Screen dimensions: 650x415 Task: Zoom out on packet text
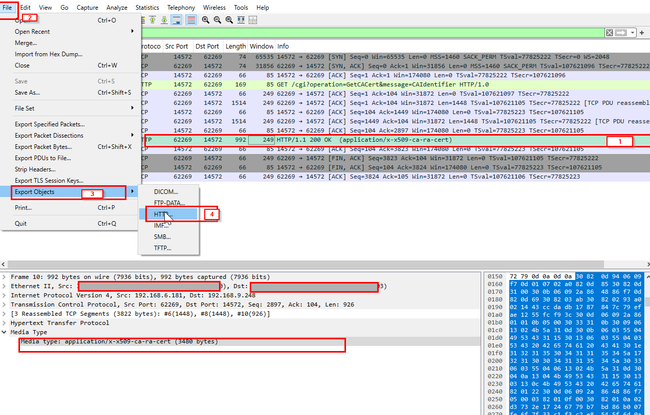click(217, 20)
